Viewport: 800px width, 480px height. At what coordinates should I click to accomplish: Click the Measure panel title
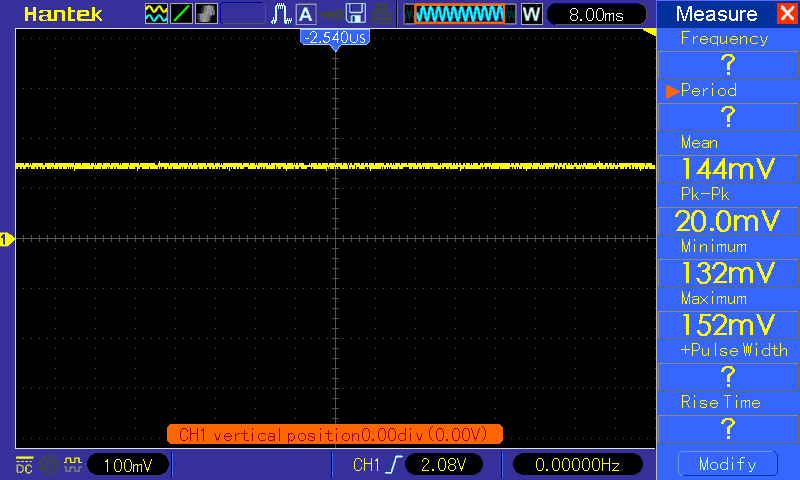[716, 14]
